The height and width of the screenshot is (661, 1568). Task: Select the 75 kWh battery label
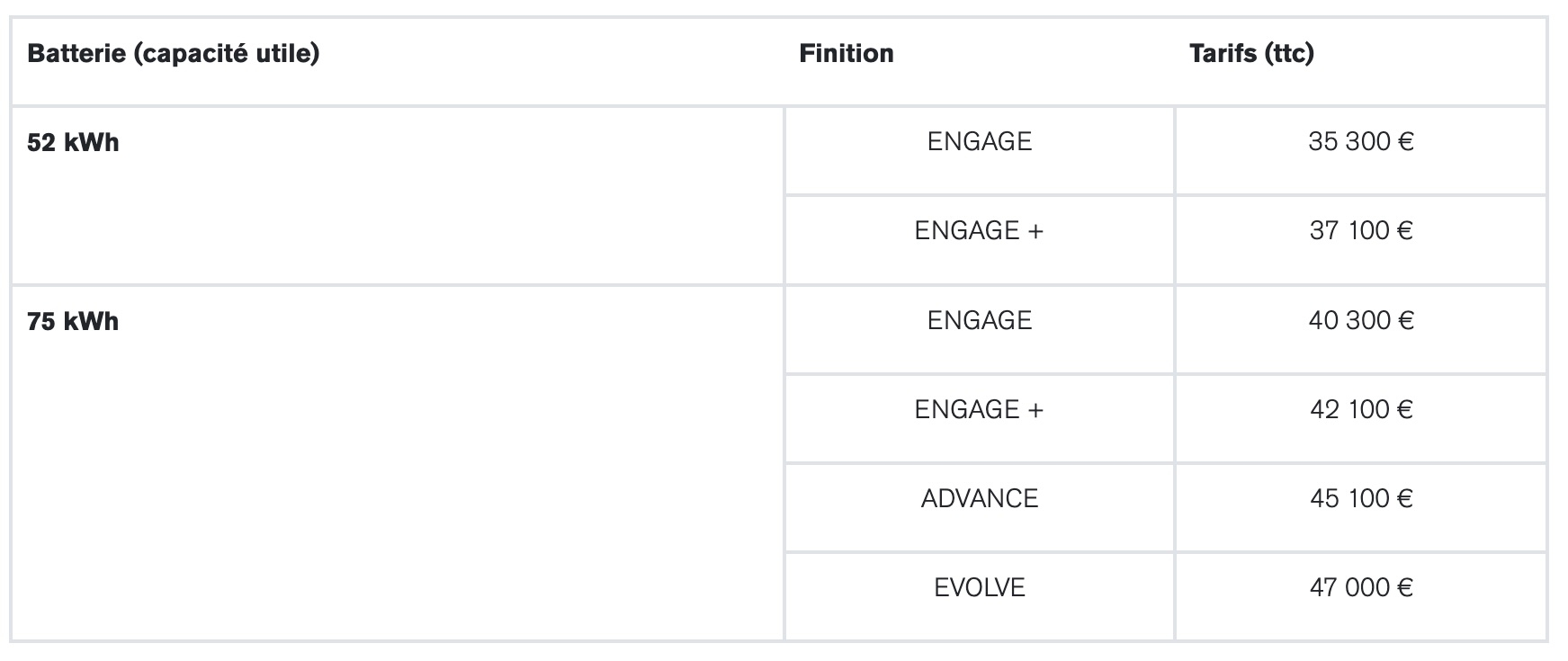point(73,322)
